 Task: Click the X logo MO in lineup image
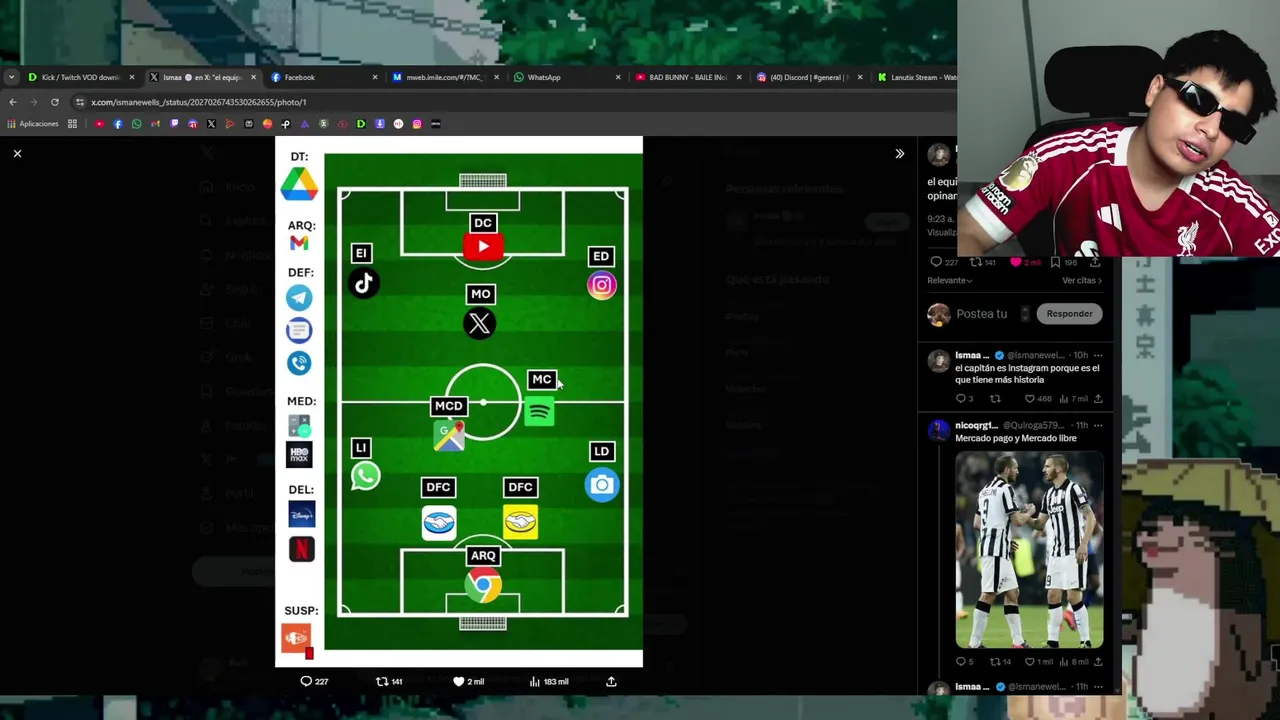point(480,323)
